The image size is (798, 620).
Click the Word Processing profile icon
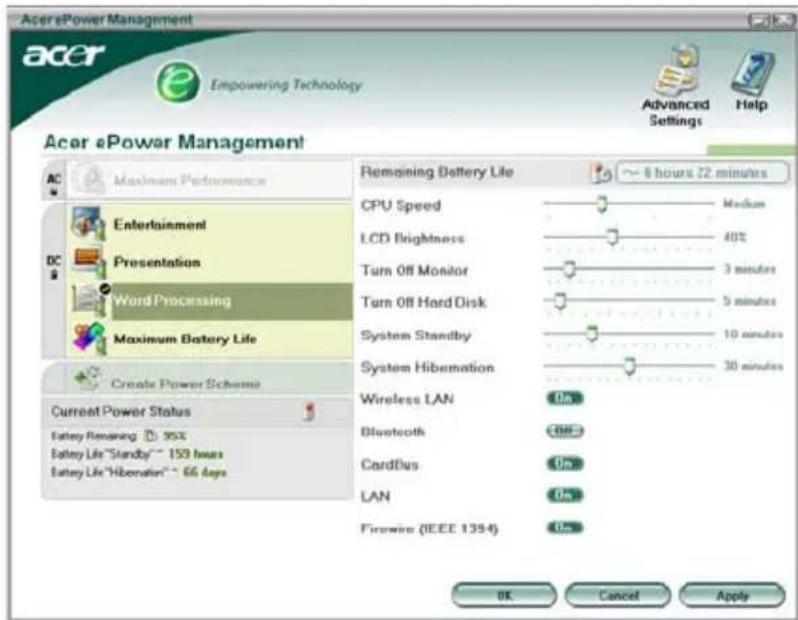pyautogui.click(x=90, y=300)
